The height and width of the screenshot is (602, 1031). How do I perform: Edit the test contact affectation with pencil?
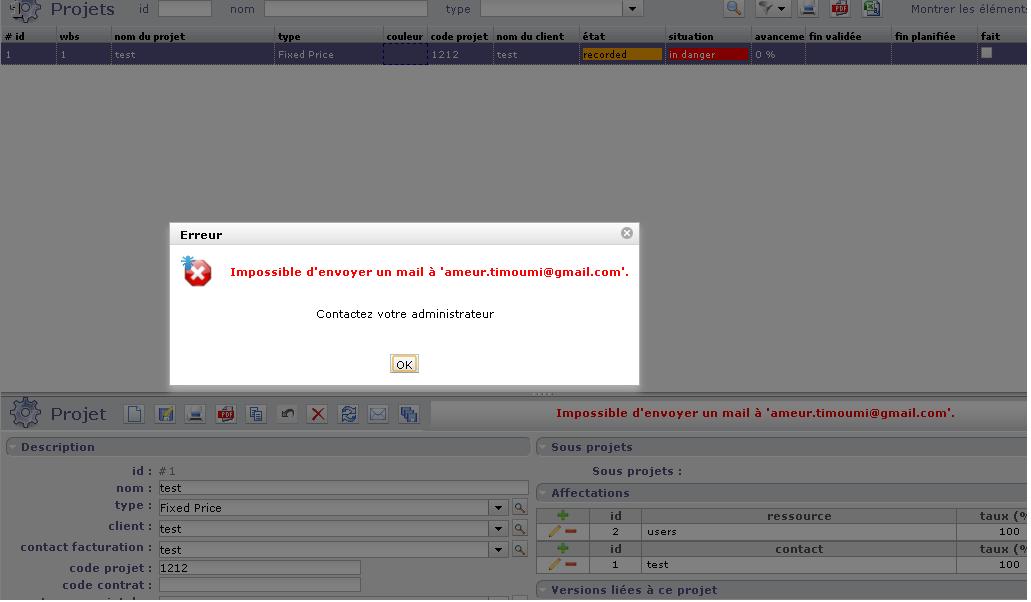(x=554, y=564)
